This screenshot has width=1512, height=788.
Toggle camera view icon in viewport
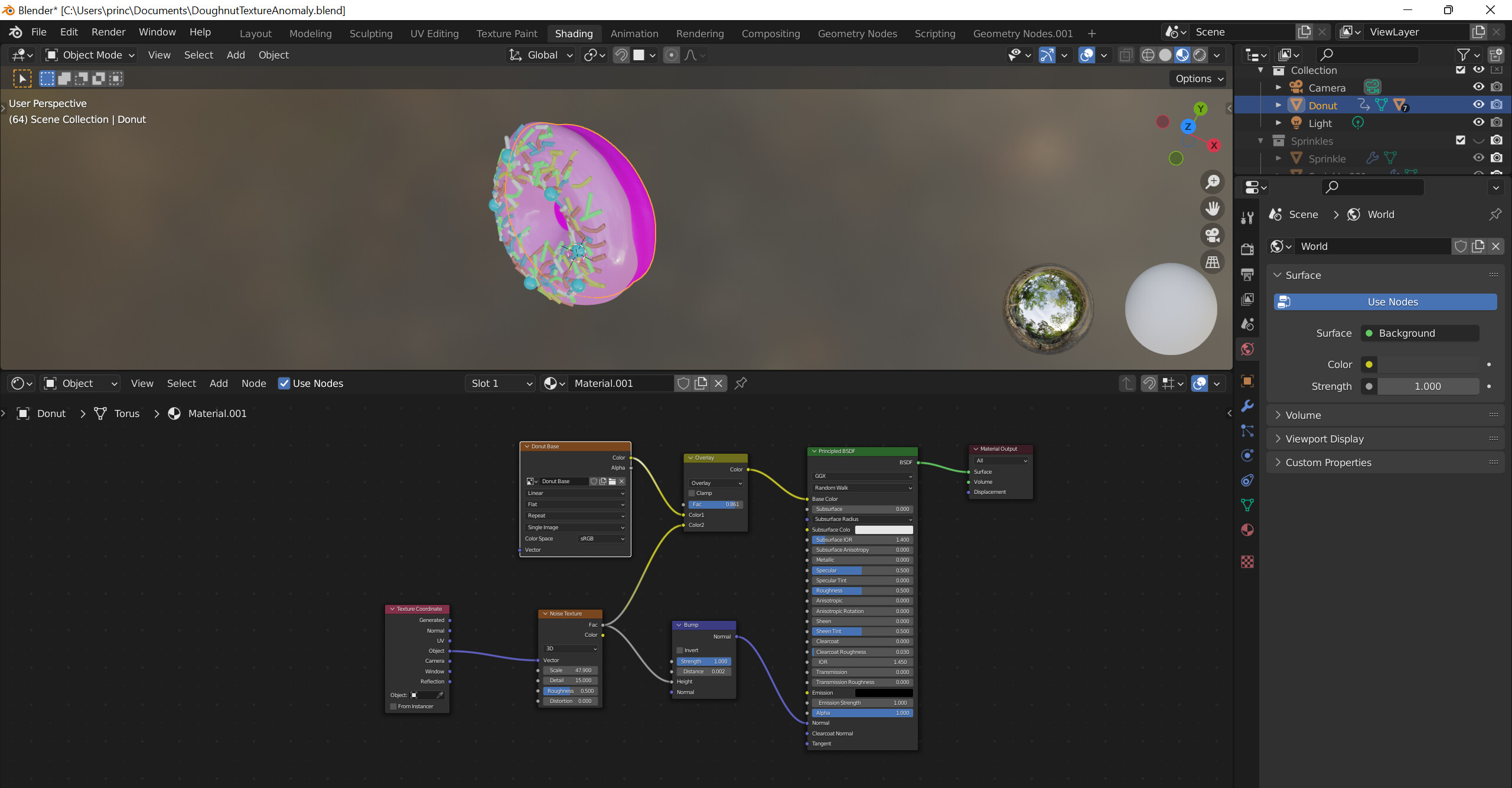[1213, 235]
